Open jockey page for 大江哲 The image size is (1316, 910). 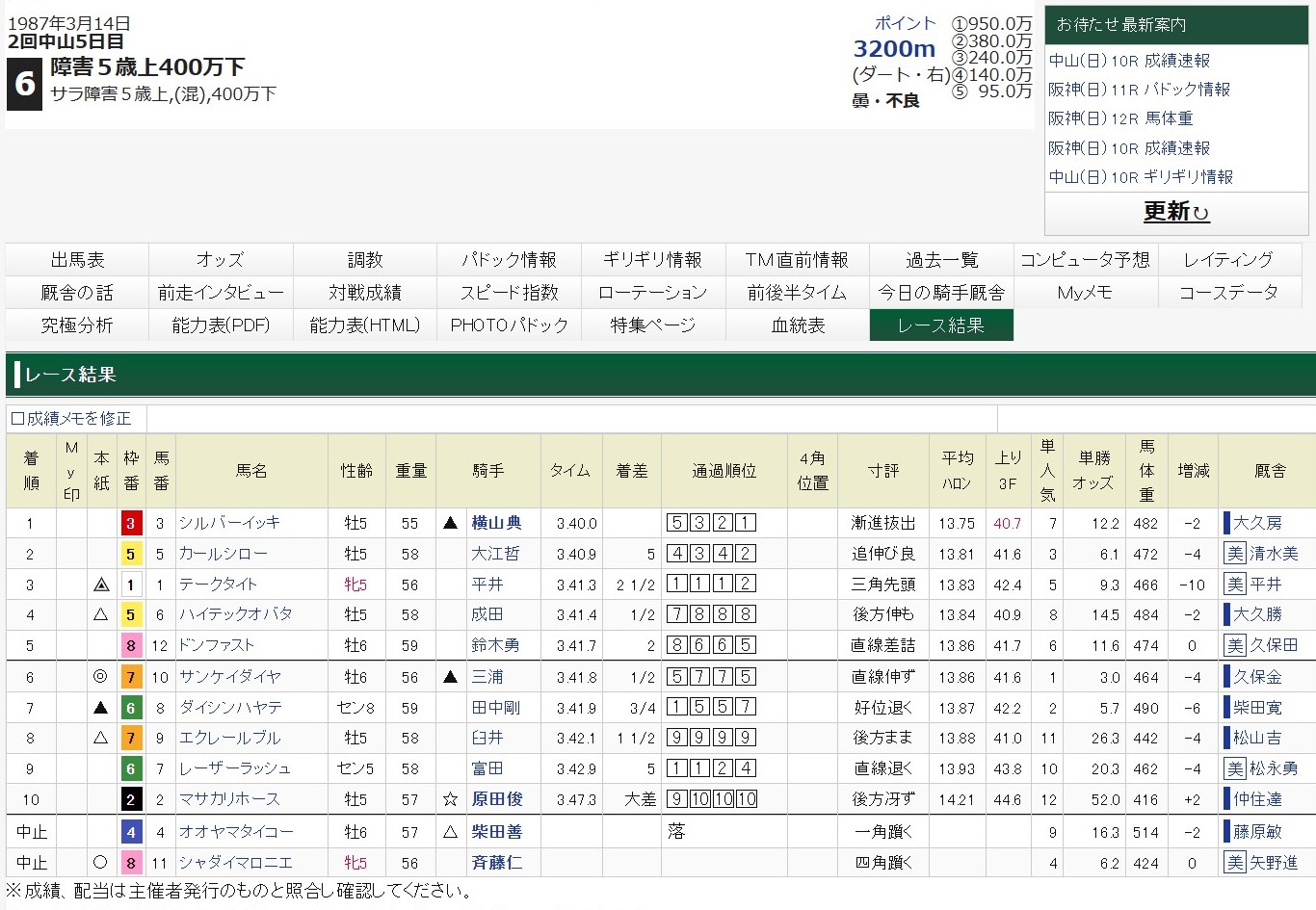tap(495, 554)
